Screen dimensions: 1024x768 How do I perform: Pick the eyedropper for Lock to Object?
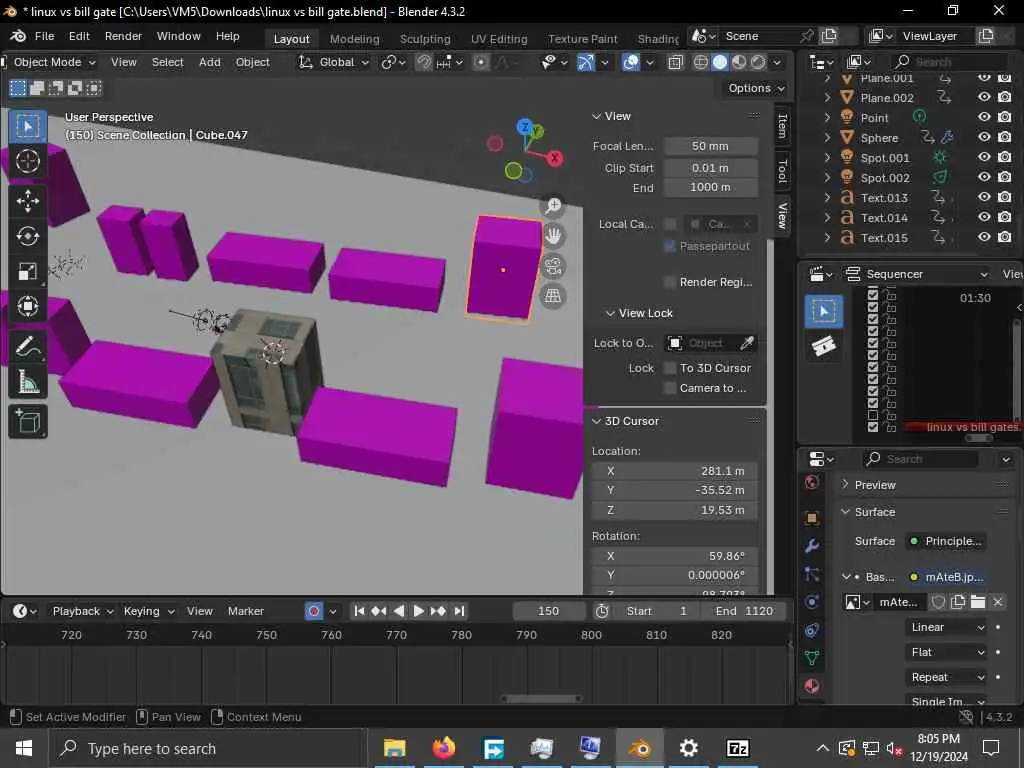coord(747,343)
